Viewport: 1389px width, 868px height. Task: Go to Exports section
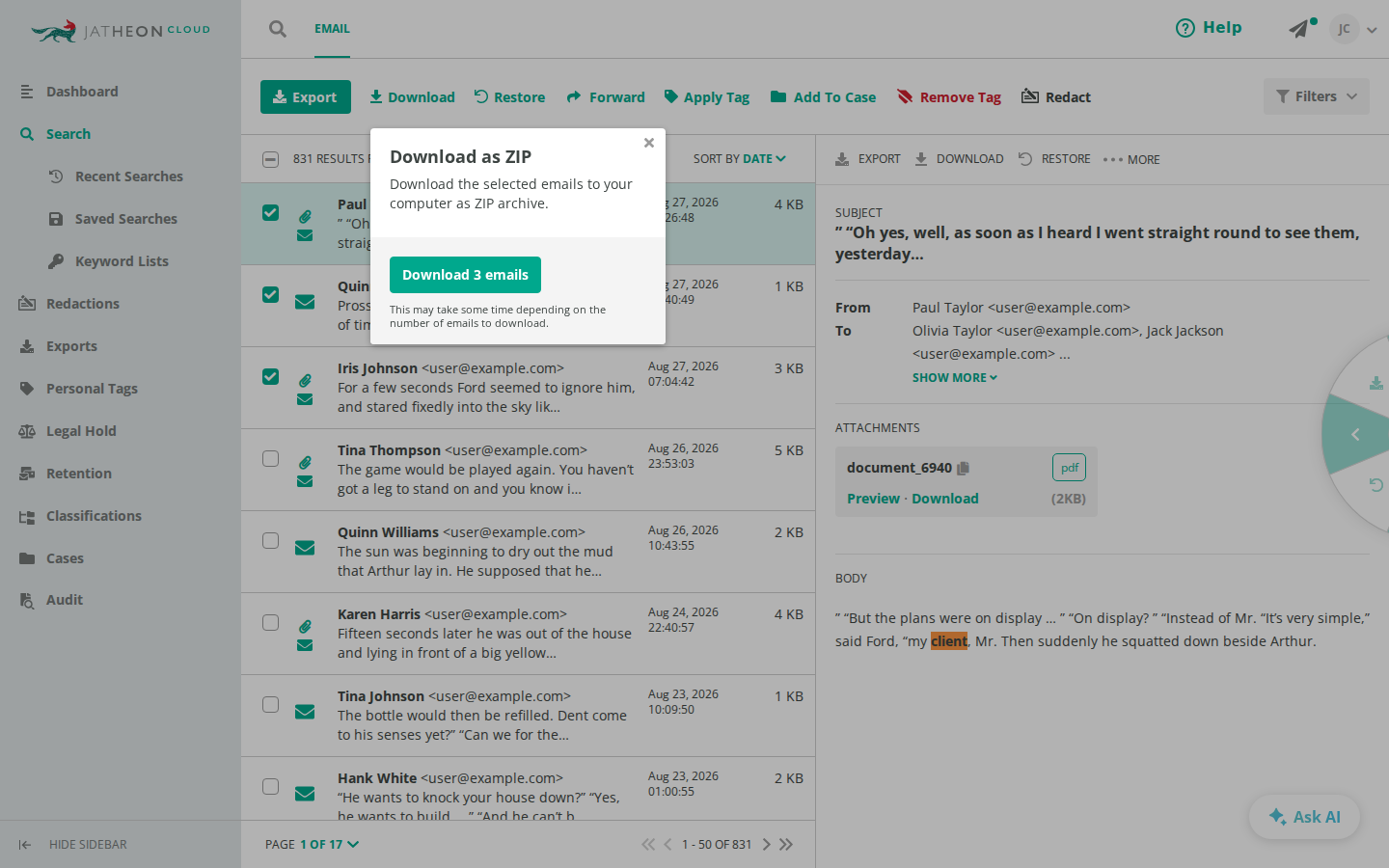click(x=71, y=346)
